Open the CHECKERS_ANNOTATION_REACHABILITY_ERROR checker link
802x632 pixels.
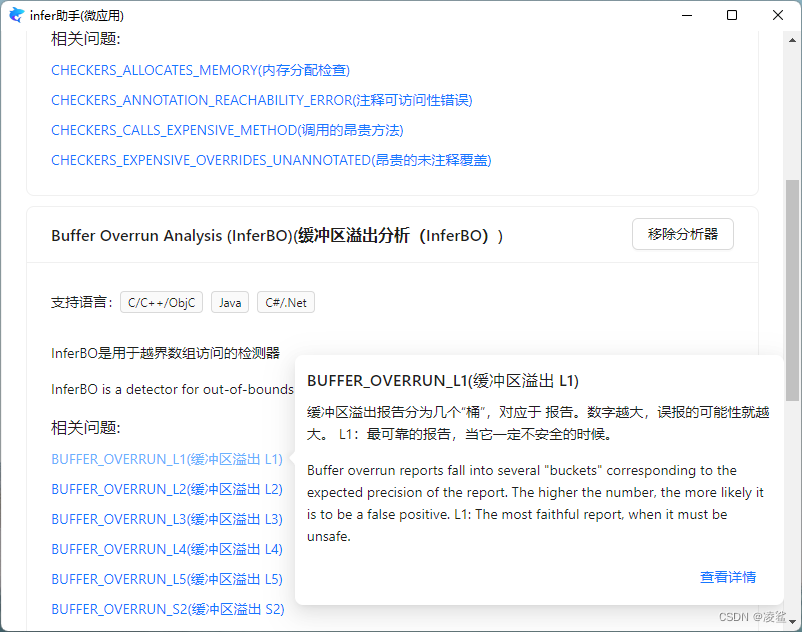262,100
